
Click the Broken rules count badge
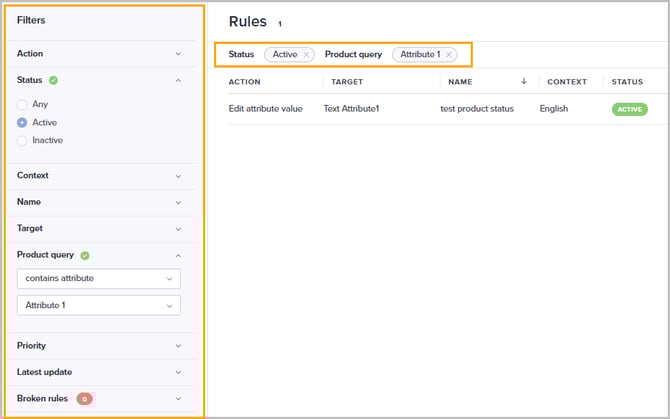pos(84,398)
